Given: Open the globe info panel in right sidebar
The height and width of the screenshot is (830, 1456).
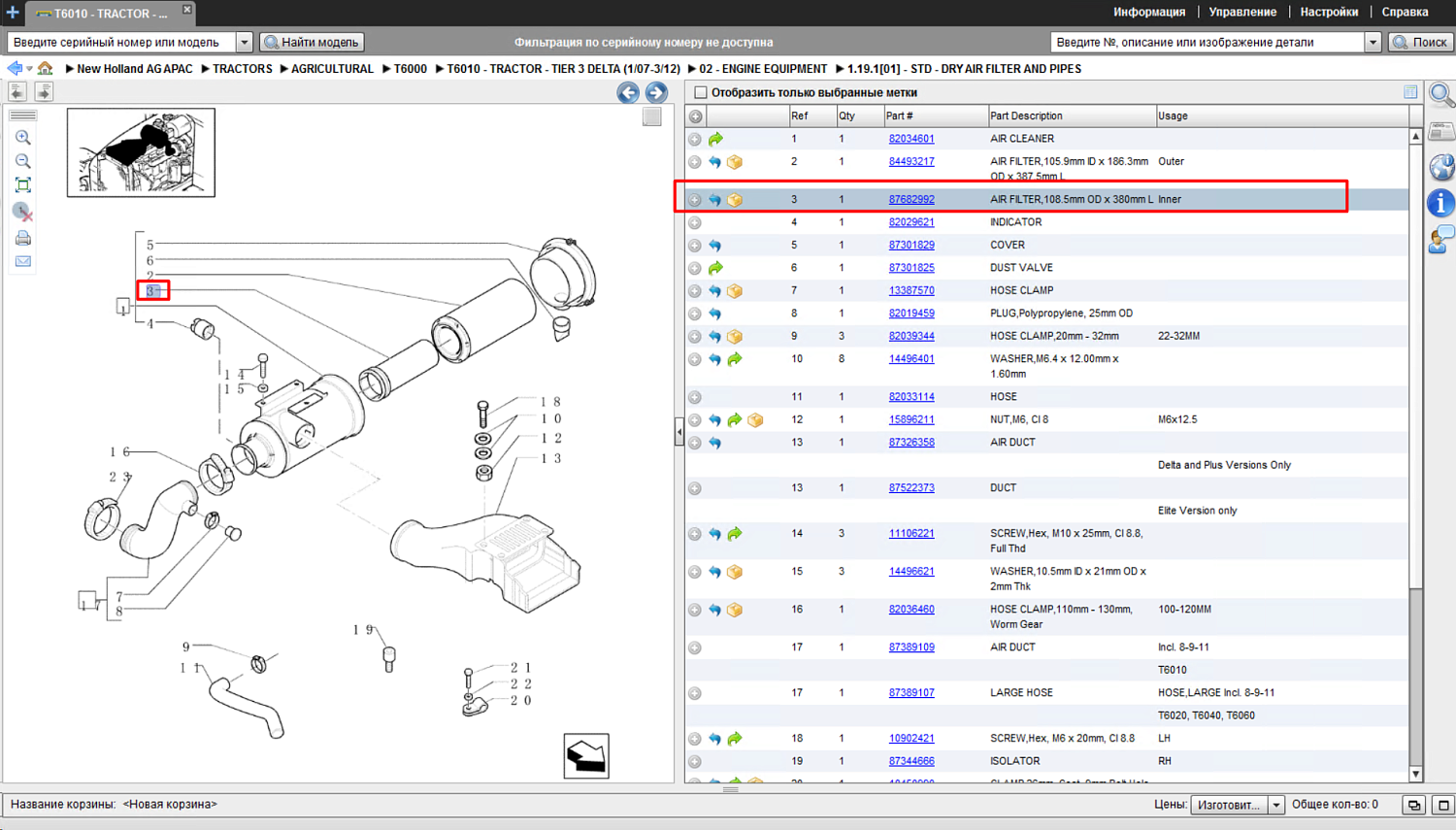Looking at the screenshot, I should 1441,167.
